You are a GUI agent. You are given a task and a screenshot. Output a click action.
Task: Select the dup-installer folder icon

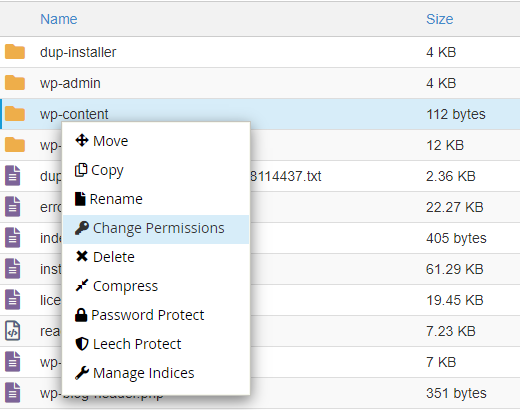15,52
